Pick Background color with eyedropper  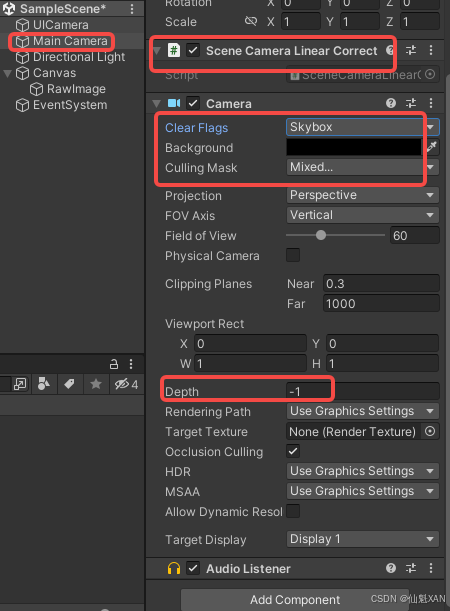(432, 147)
